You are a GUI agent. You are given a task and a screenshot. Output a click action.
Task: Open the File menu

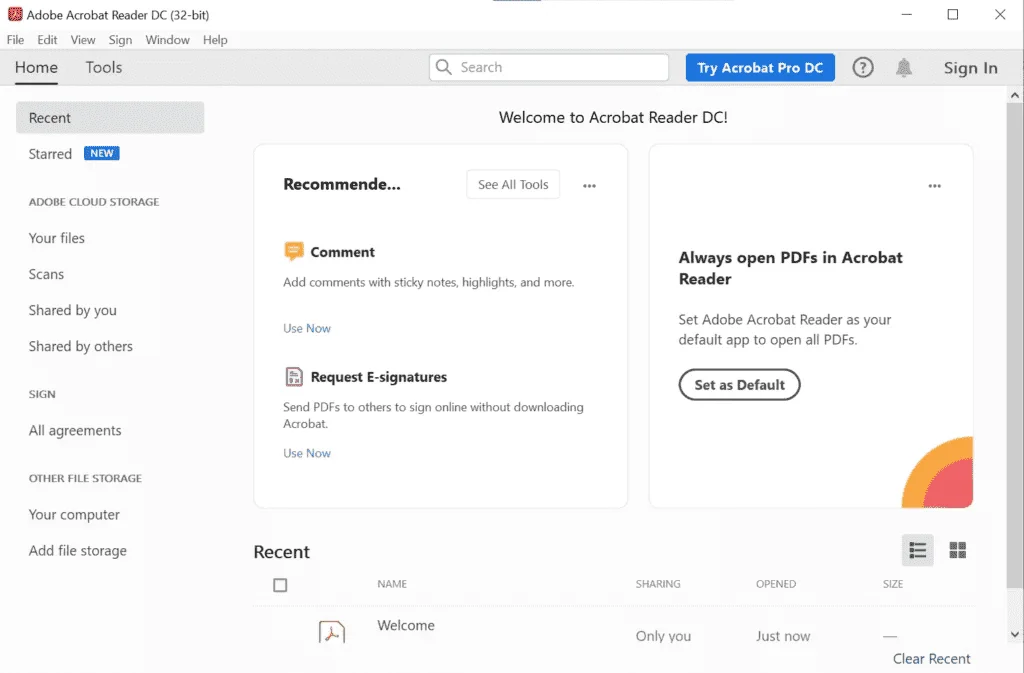pos(15,40)
